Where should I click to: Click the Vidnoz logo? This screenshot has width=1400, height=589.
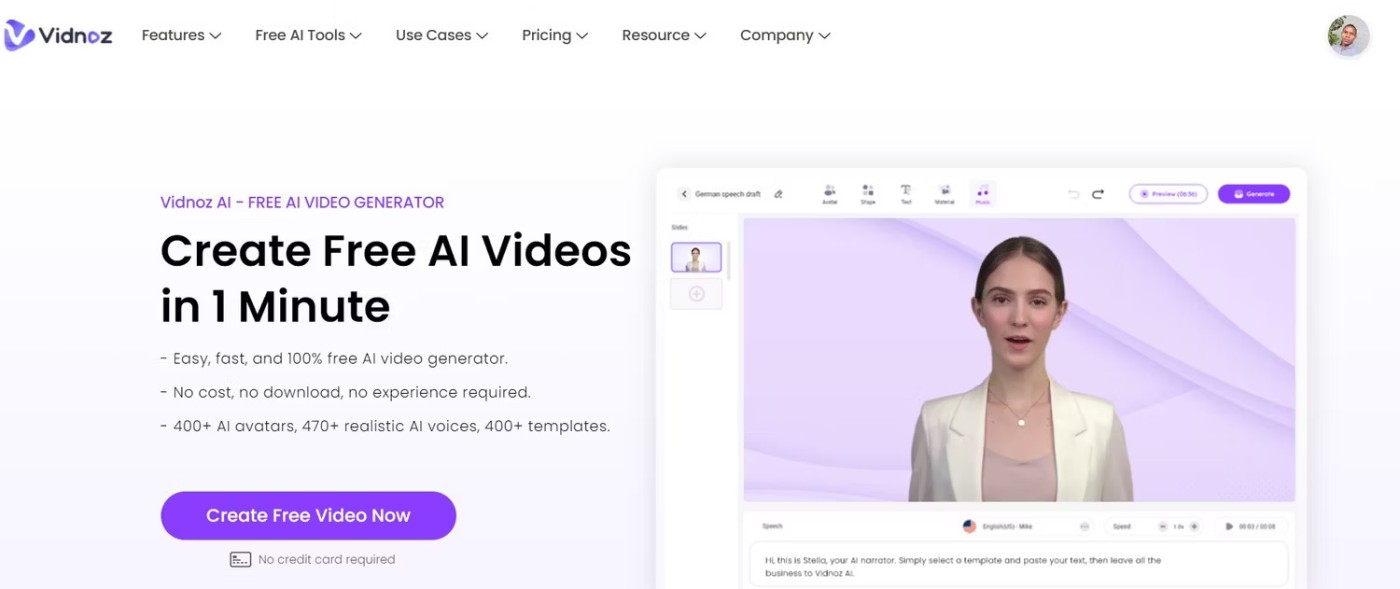coord(58,36)
